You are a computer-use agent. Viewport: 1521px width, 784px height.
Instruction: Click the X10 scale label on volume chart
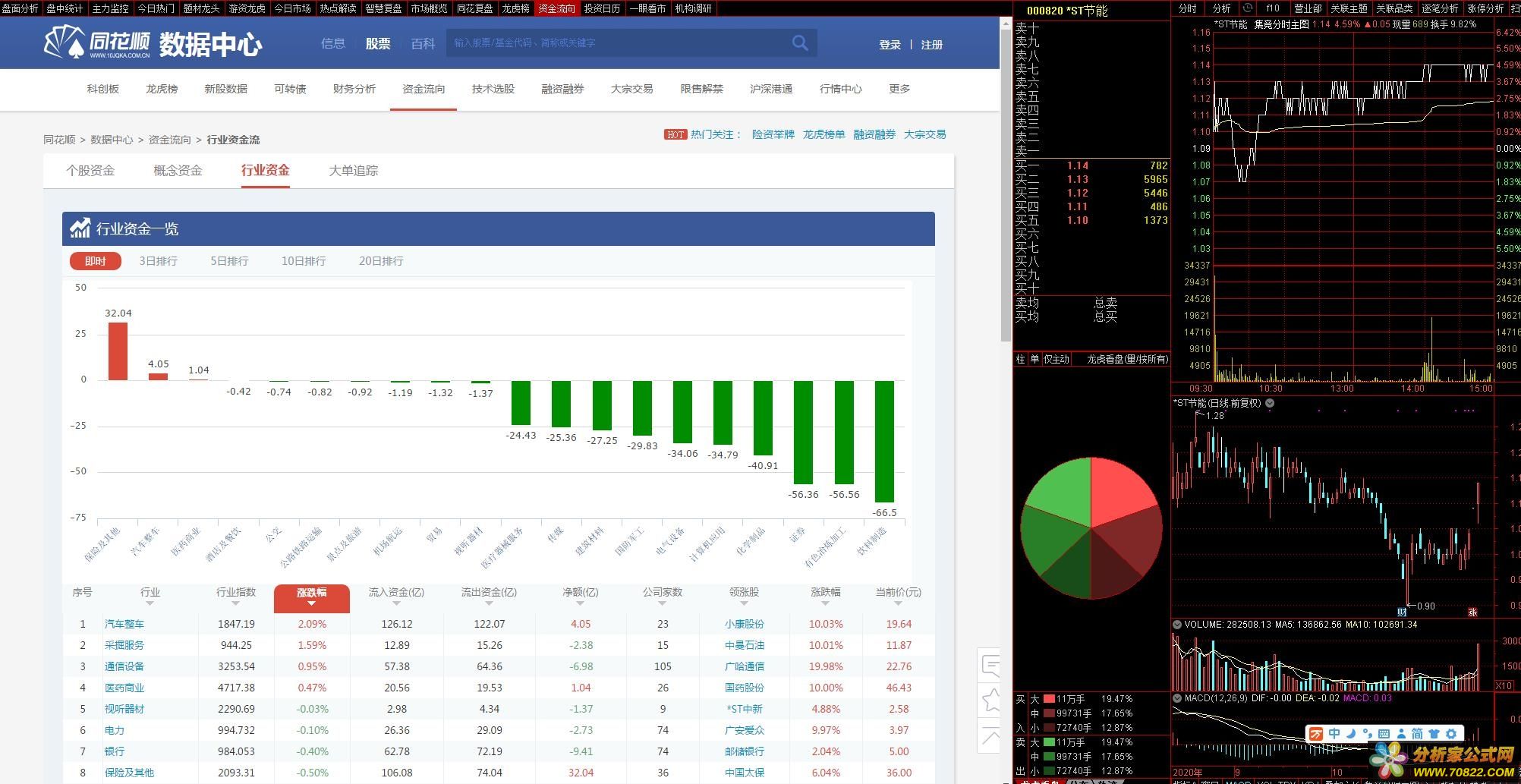[x=1504, y=685]
